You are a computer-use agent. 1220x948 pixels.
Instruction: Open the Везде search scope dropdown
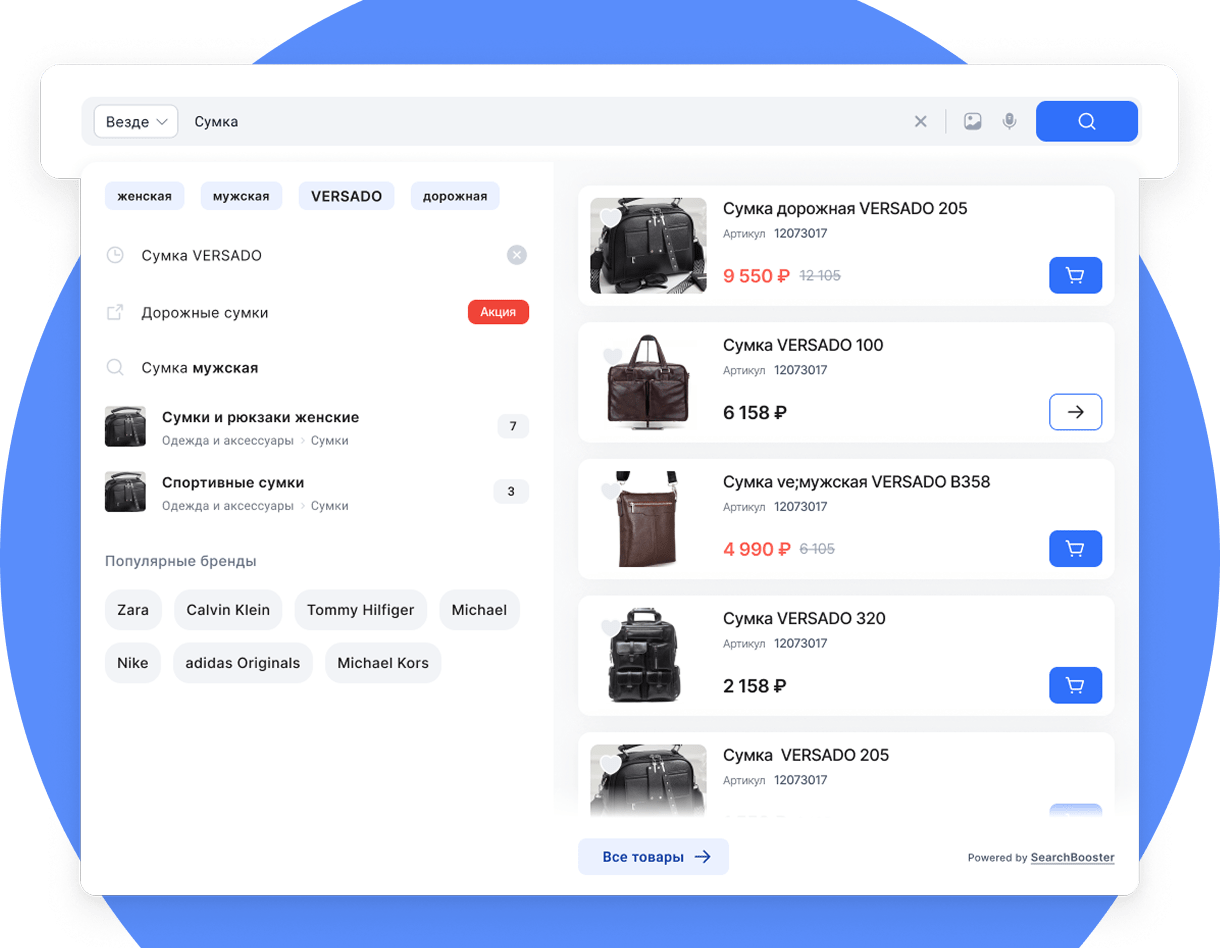coord(136,121)
